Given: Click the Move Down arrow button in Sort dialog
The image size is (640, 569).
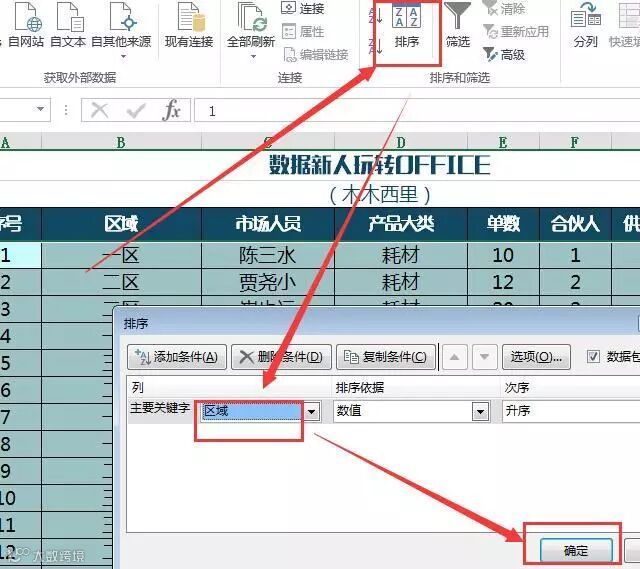Looking at the screenshot, I should coord(484,357).
